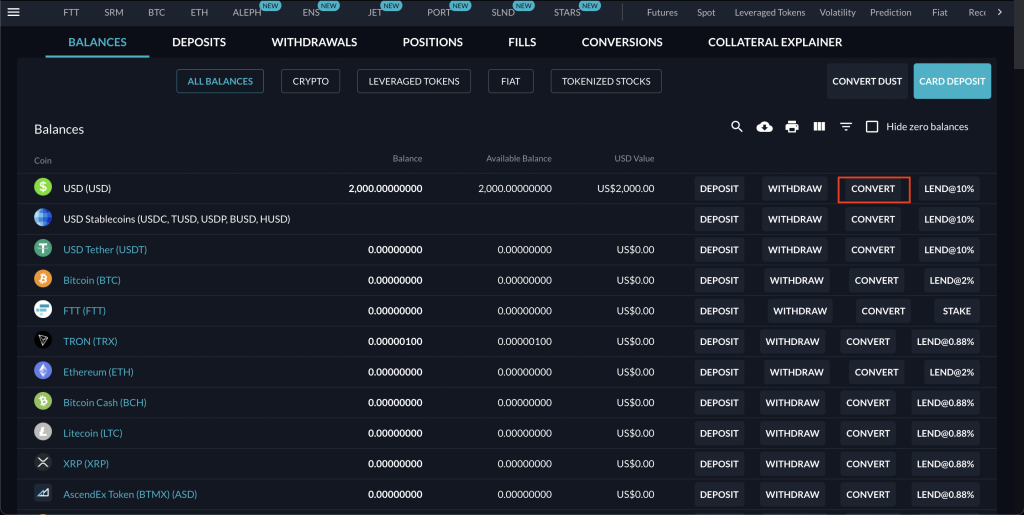Enable the Hide zero balances checkbox
Screen dimensions: 1024x515
tap(872, 127)
